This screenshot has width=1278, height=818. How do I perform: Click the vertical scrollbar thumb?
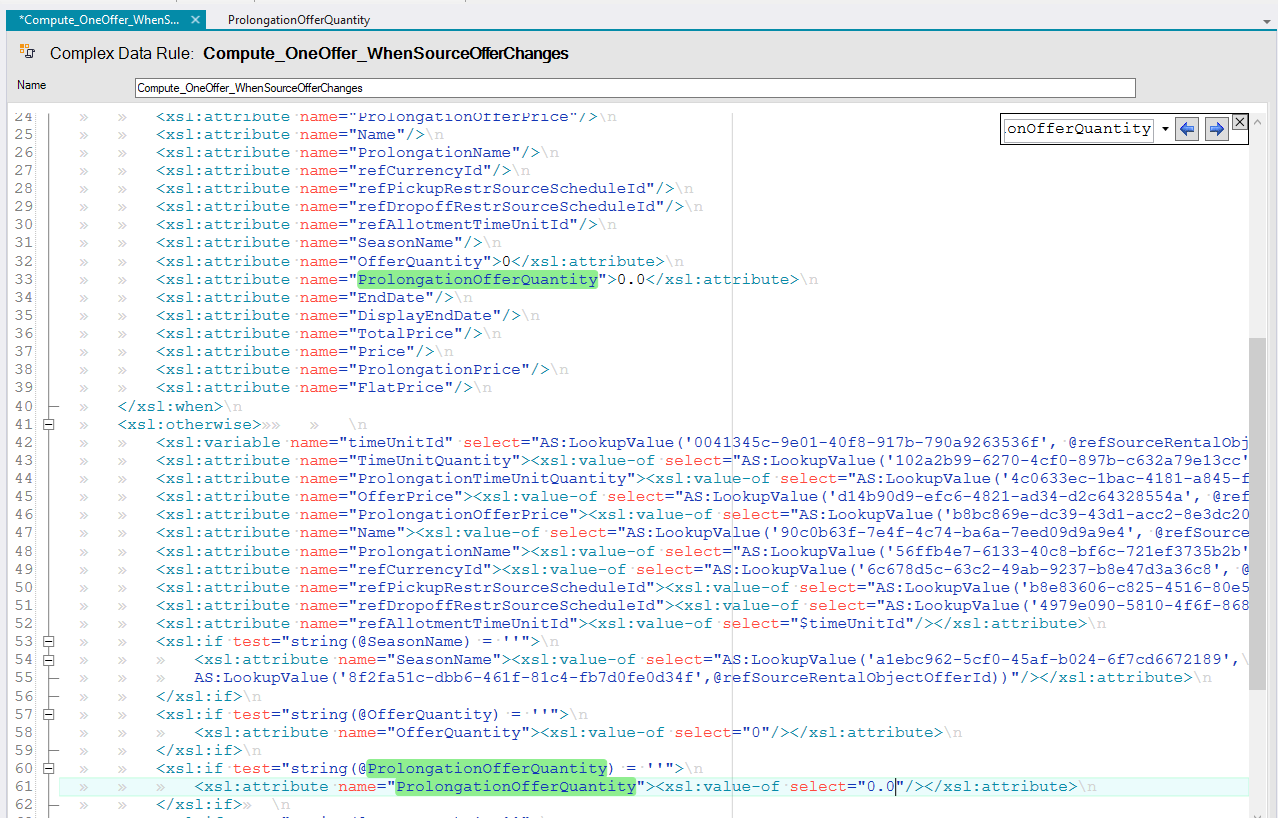pos(1257,512)
